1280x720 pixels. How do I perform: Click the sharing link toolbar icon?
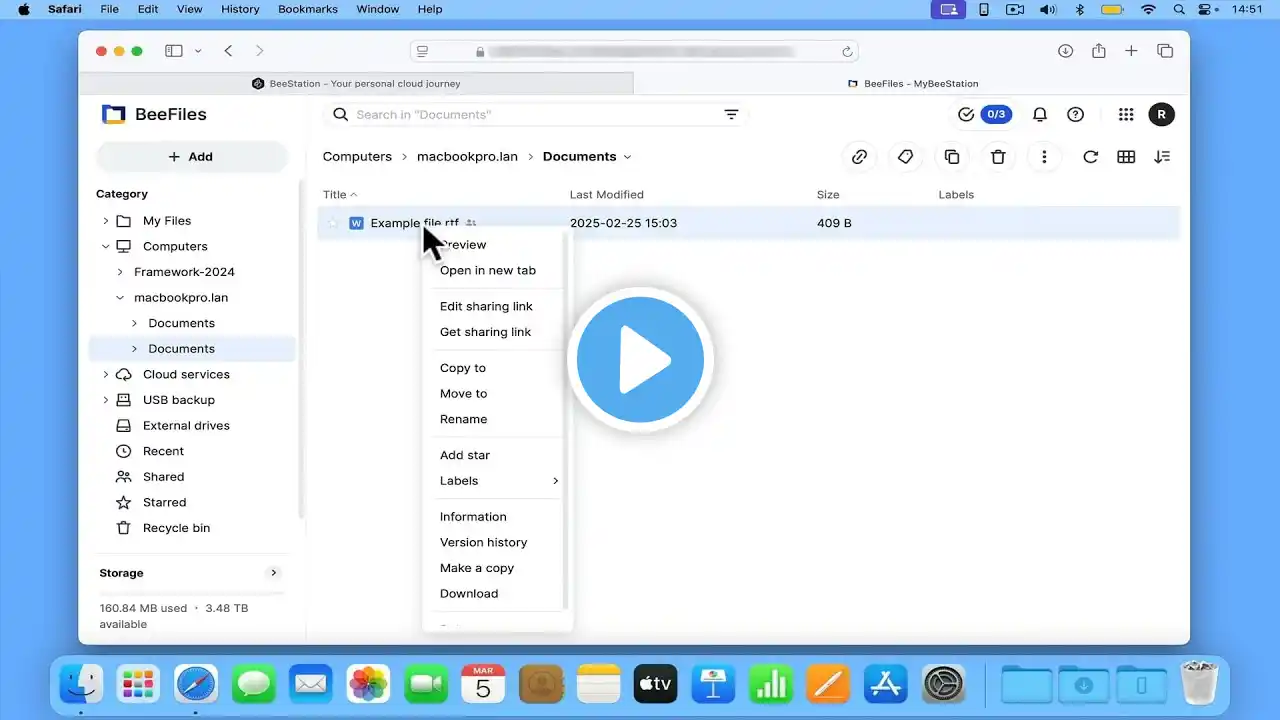(x=859, y=157)
